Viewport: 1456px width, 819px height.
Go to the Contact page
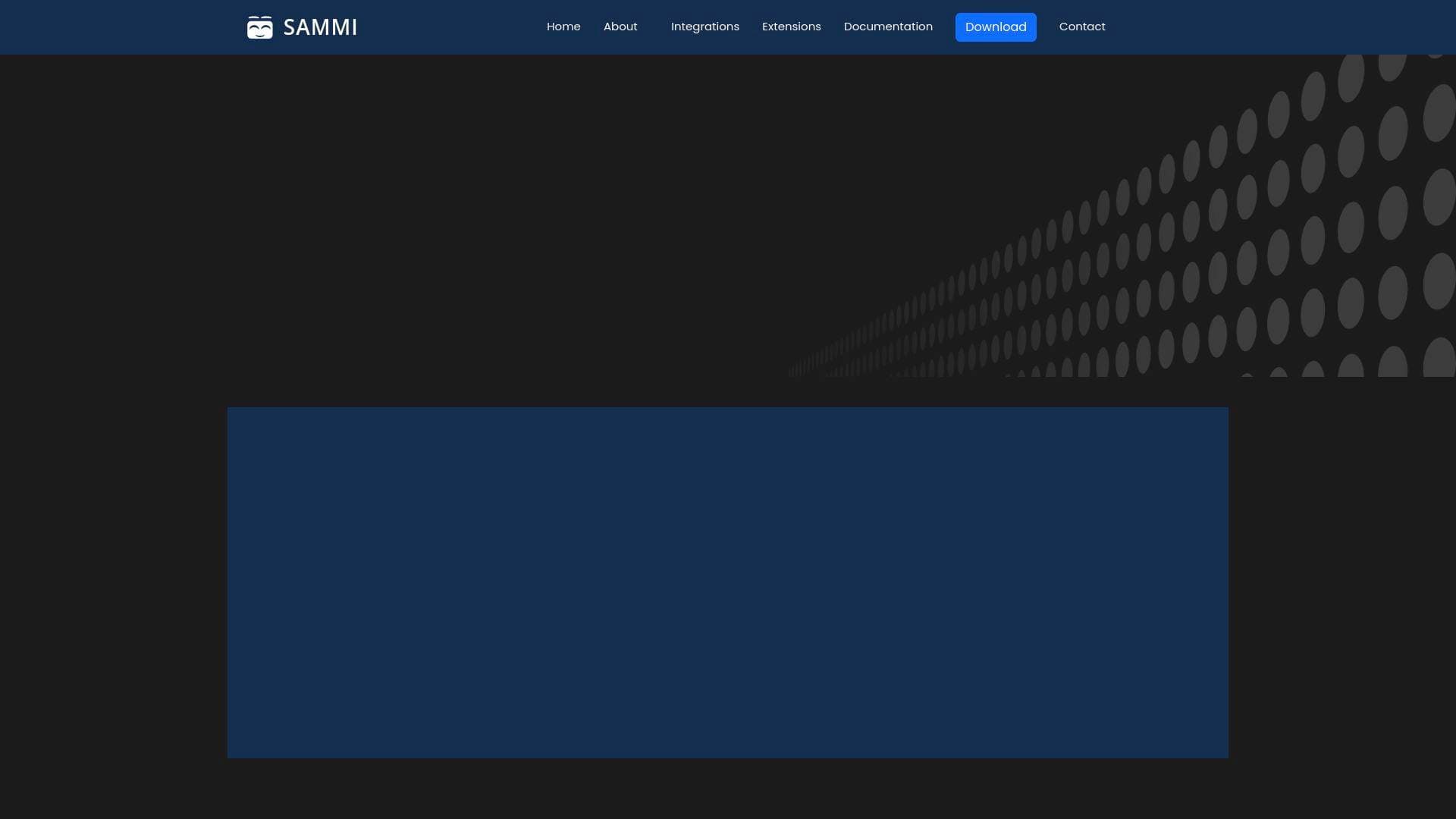[x=1082, y=27]
